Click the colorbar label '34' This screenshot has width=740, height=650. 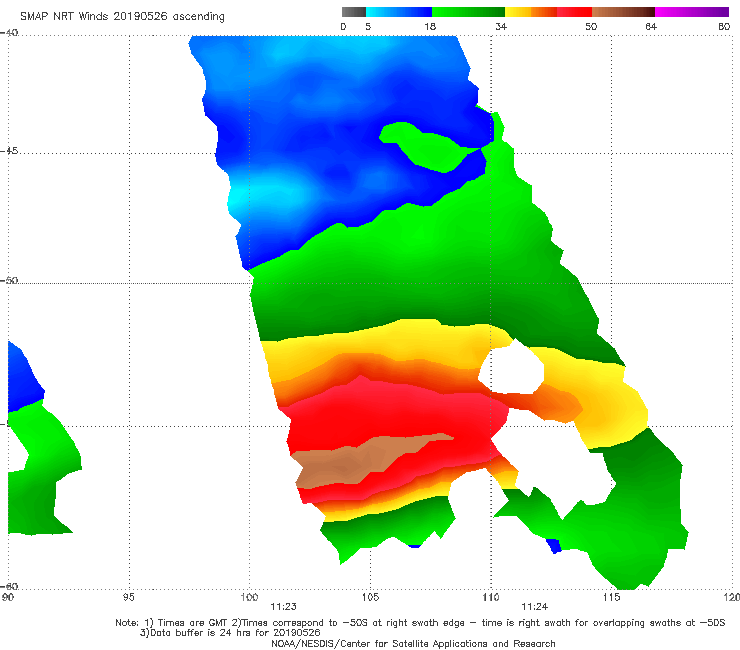pos(501,26)
